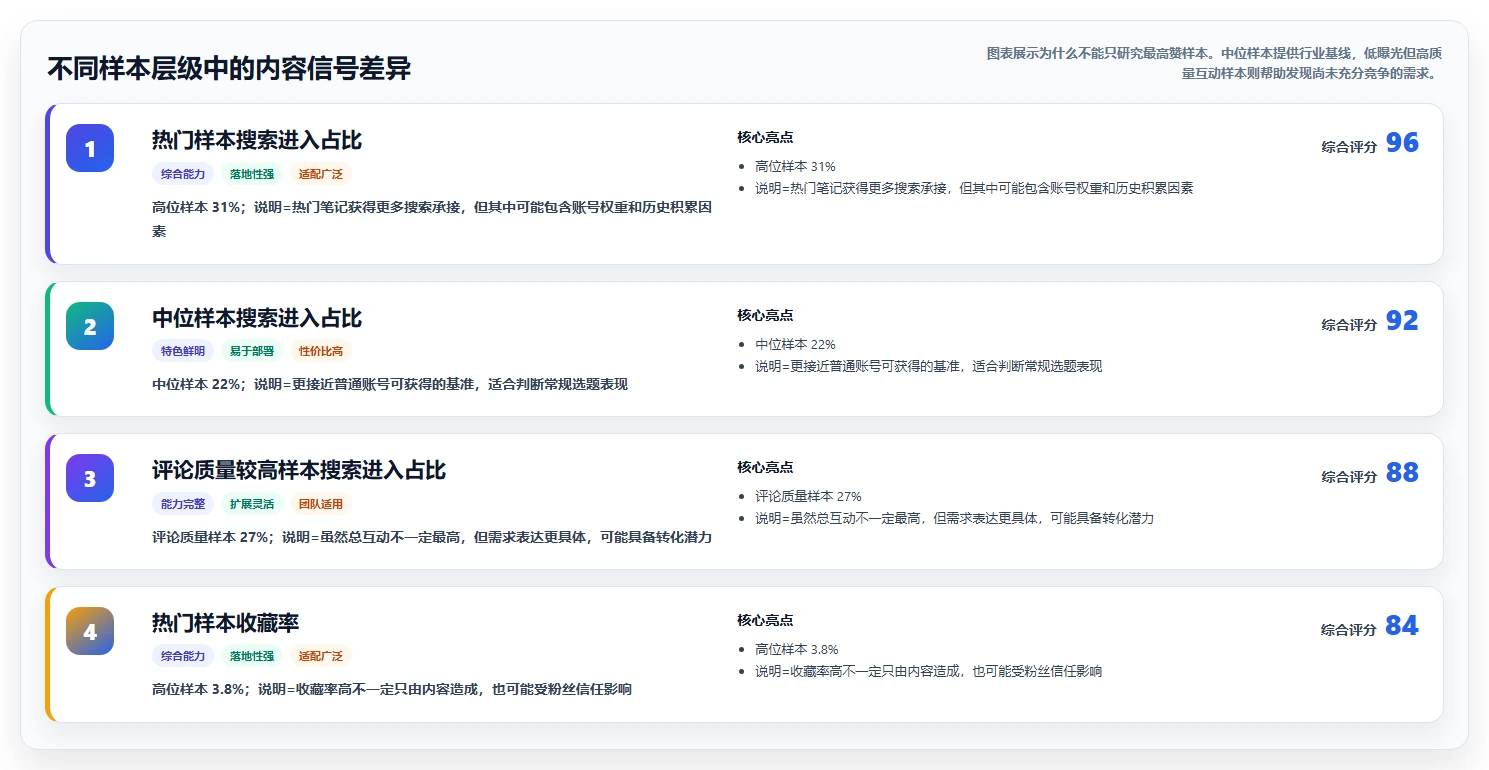Screen dimensions: 1489x770
Task: Open the card title "热门样本搜索进入占比"
Action: [x=257, y=140]
